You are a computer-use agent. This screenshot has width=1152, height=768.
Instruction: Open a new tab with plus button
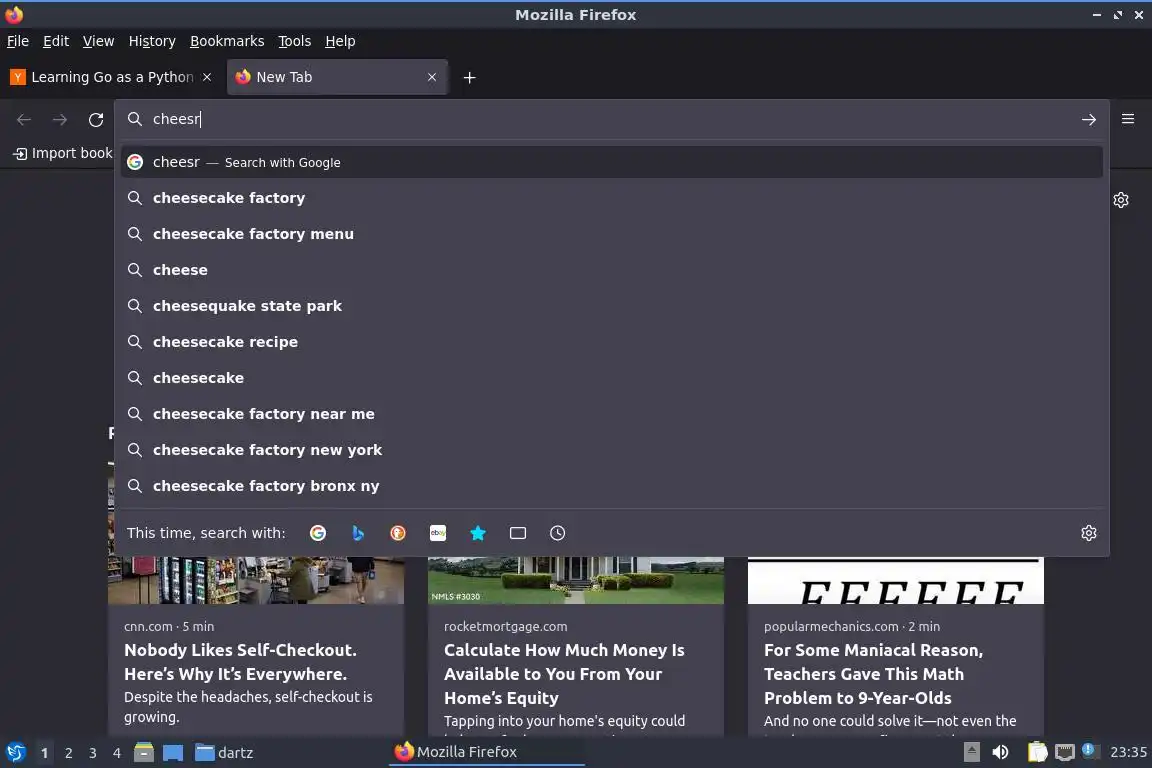click(469, 77)
